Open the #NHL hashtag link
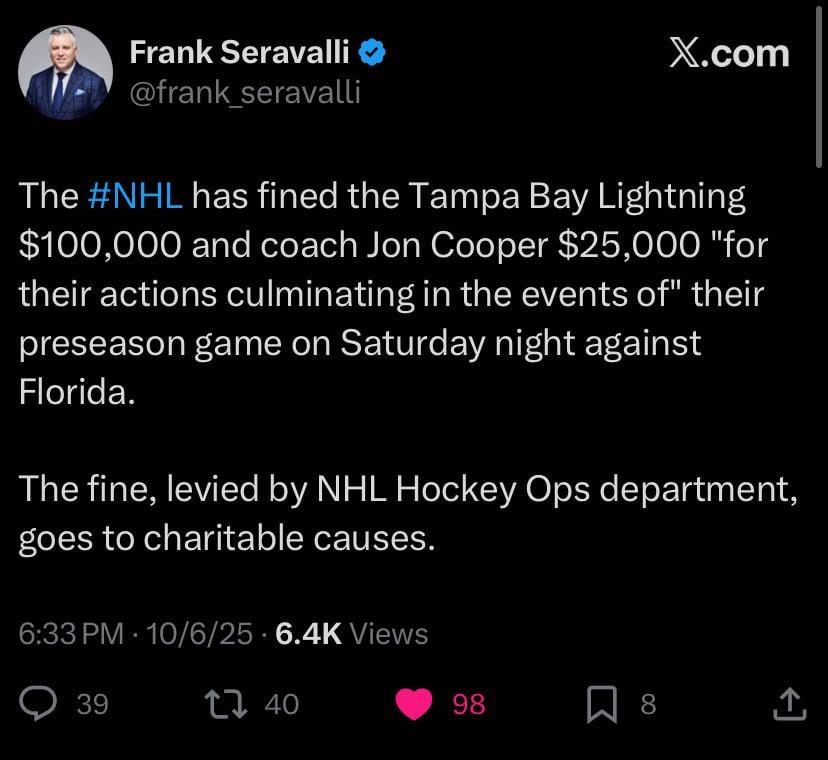The width and height of the screenshot is (828, 760). coord(135,196)
